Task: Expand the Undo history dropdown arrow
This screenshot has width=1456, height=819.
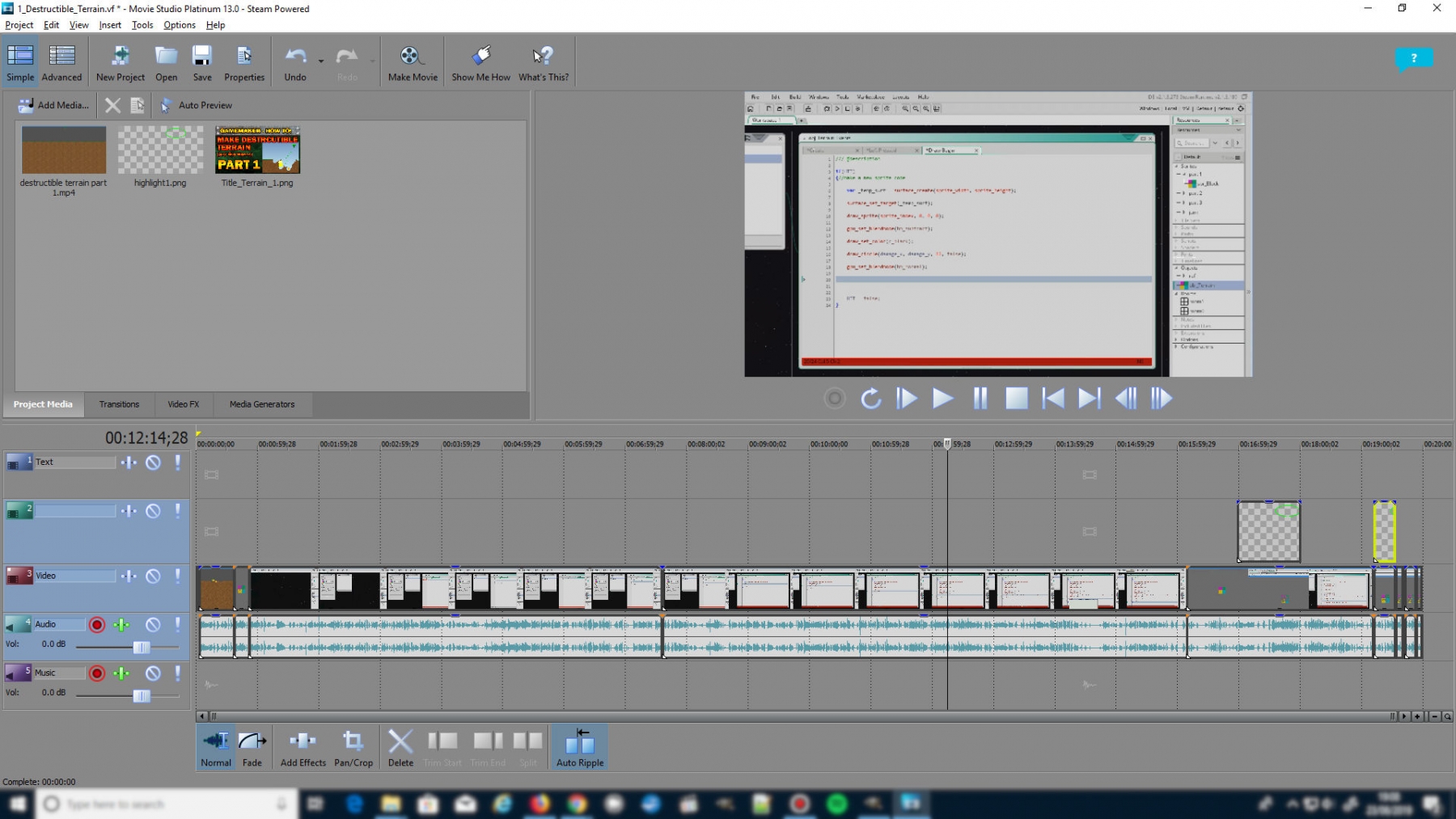Action: (x=321, y=61)
